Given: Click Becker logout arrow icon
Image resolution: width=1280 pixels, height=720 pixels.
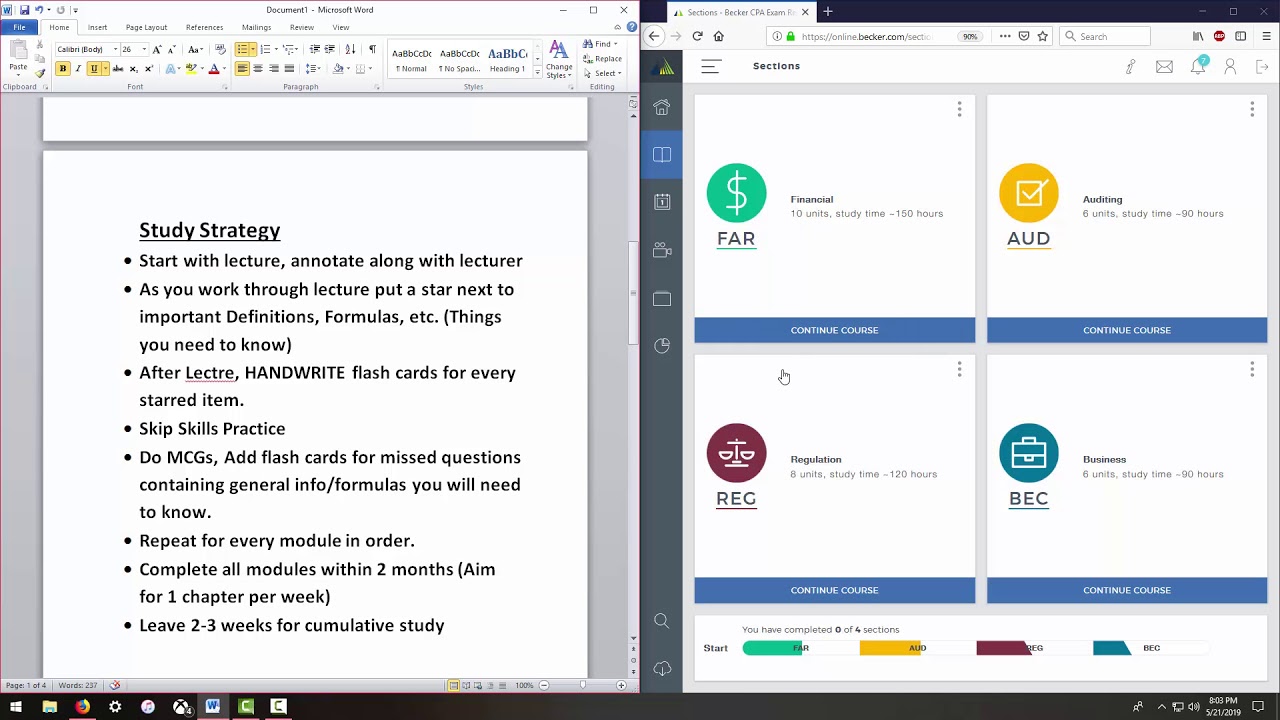Looking at the screenshot, I should (x=1262, y=67).
